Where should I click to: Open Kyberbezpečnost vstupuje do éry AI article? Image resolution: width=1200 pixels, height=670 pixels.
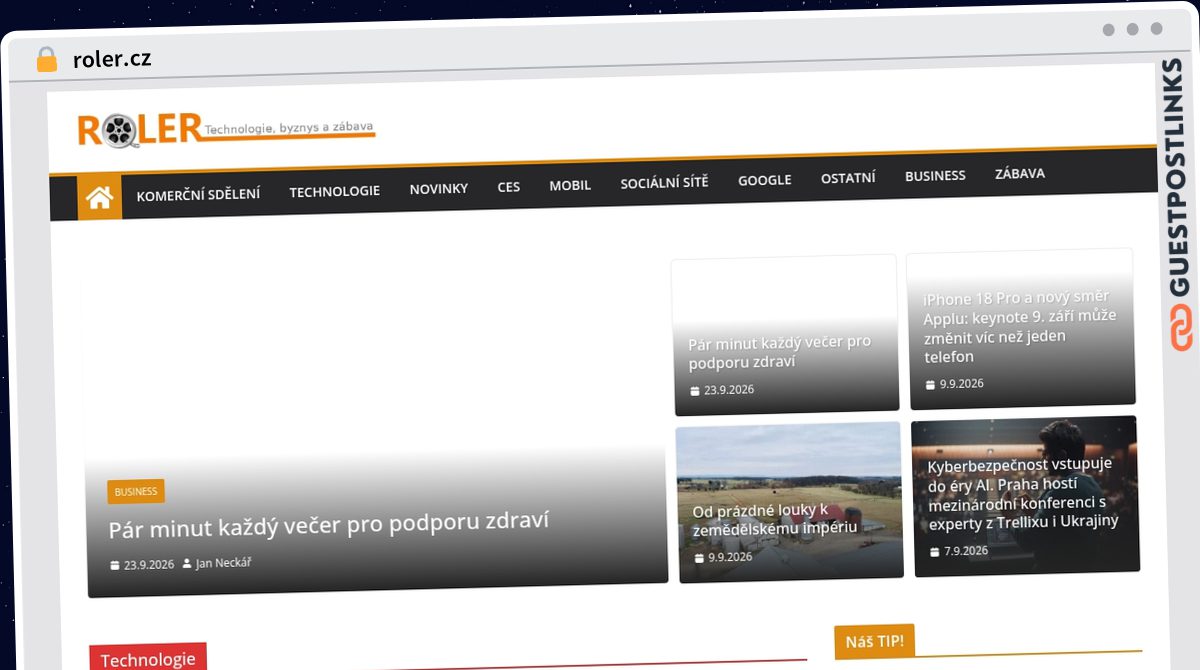[1023, 493]
